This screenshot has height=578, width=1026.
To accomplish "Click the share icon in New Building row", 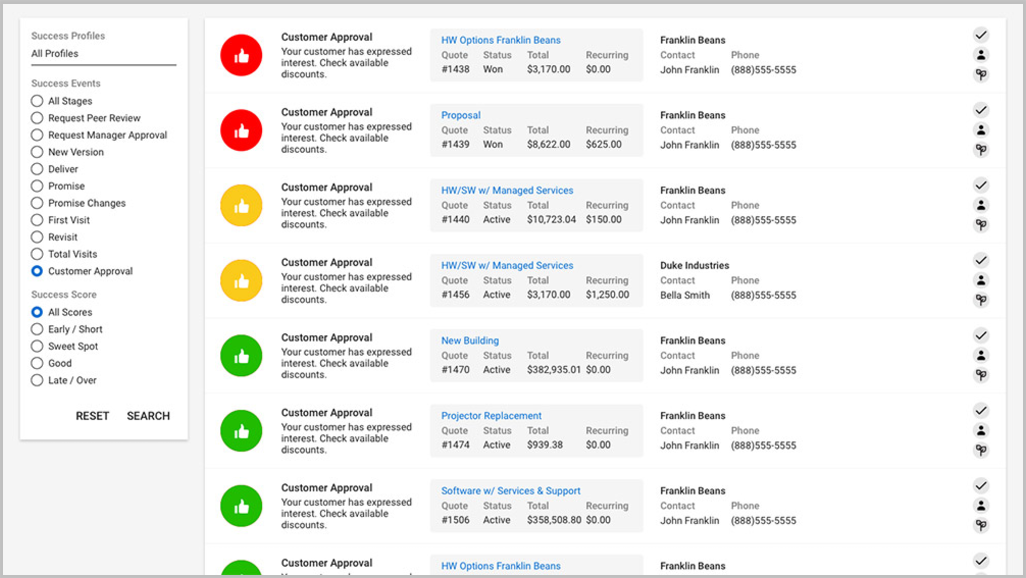I will [x=981, y=375].
